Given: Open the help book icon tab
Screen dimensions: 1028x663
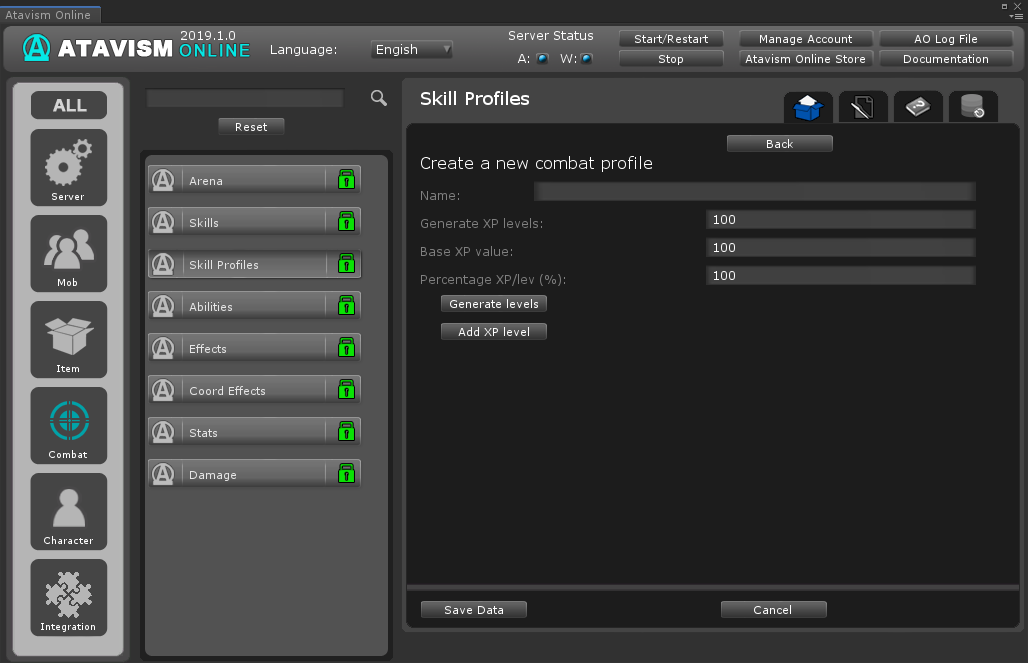Looking at the screenshot, I should click(917, 106).
